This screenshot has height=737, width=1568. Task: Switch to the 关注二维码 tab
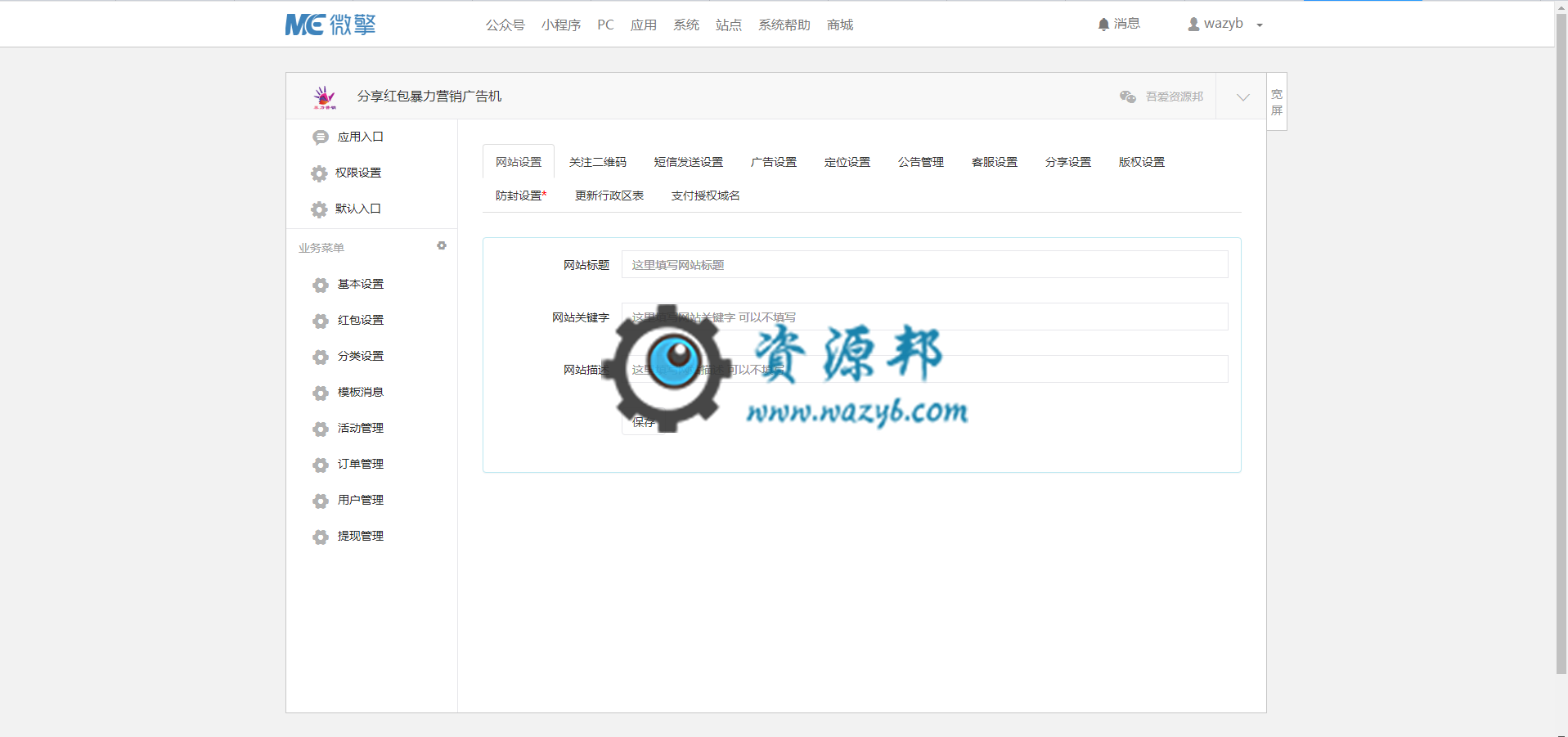(598, 162)
